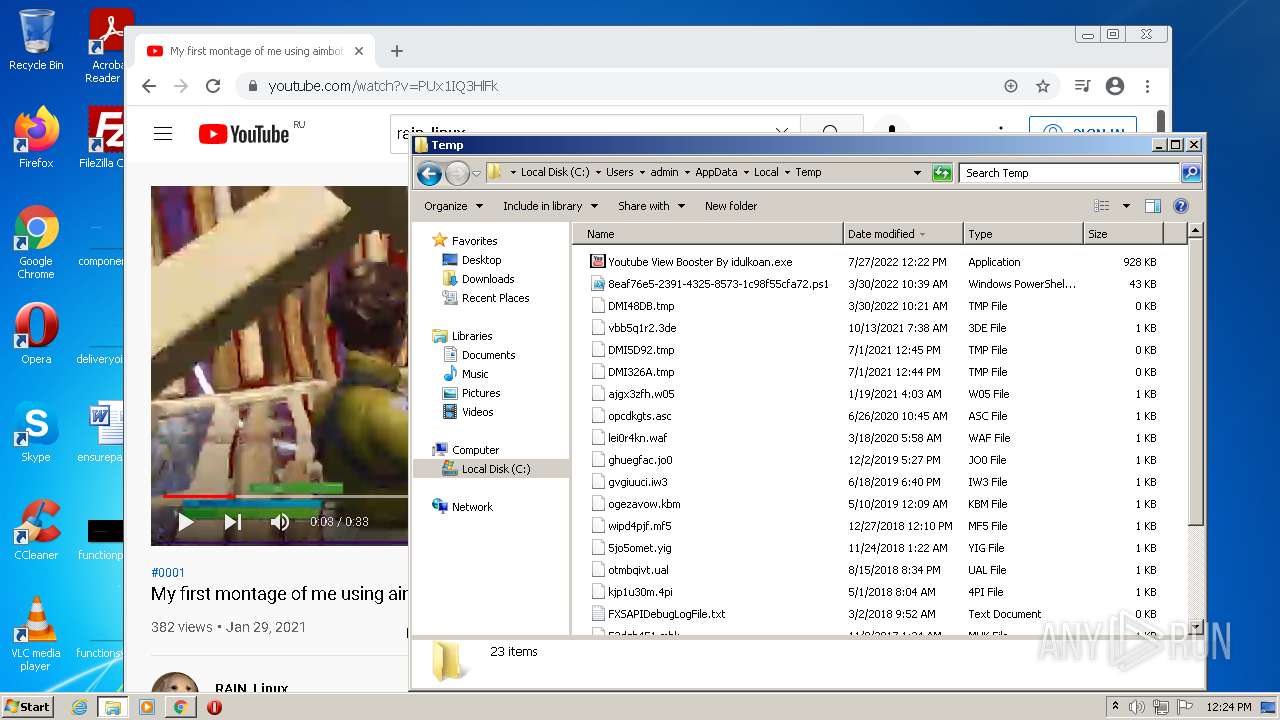Screen dimensions: 1280x720
Task: Click #0001 hashtag link
Action: coord(168,573)
